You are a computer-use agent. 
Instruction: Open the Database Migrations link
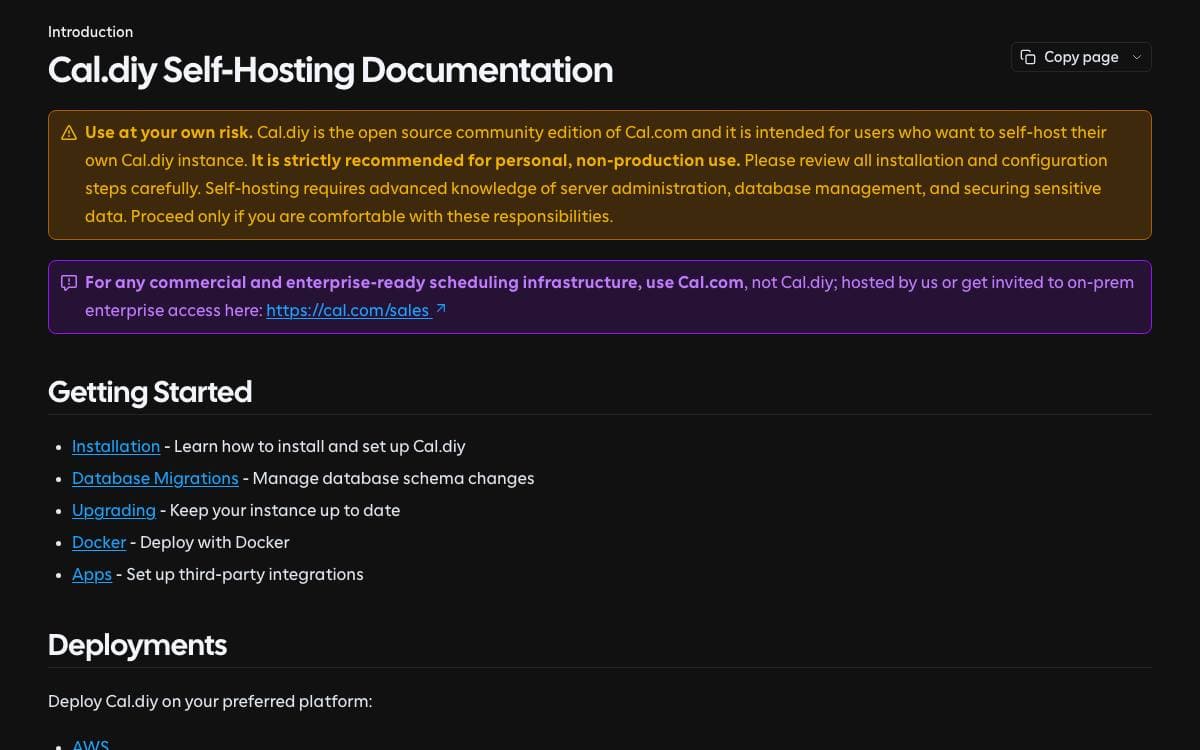click(x=155, y=478)
